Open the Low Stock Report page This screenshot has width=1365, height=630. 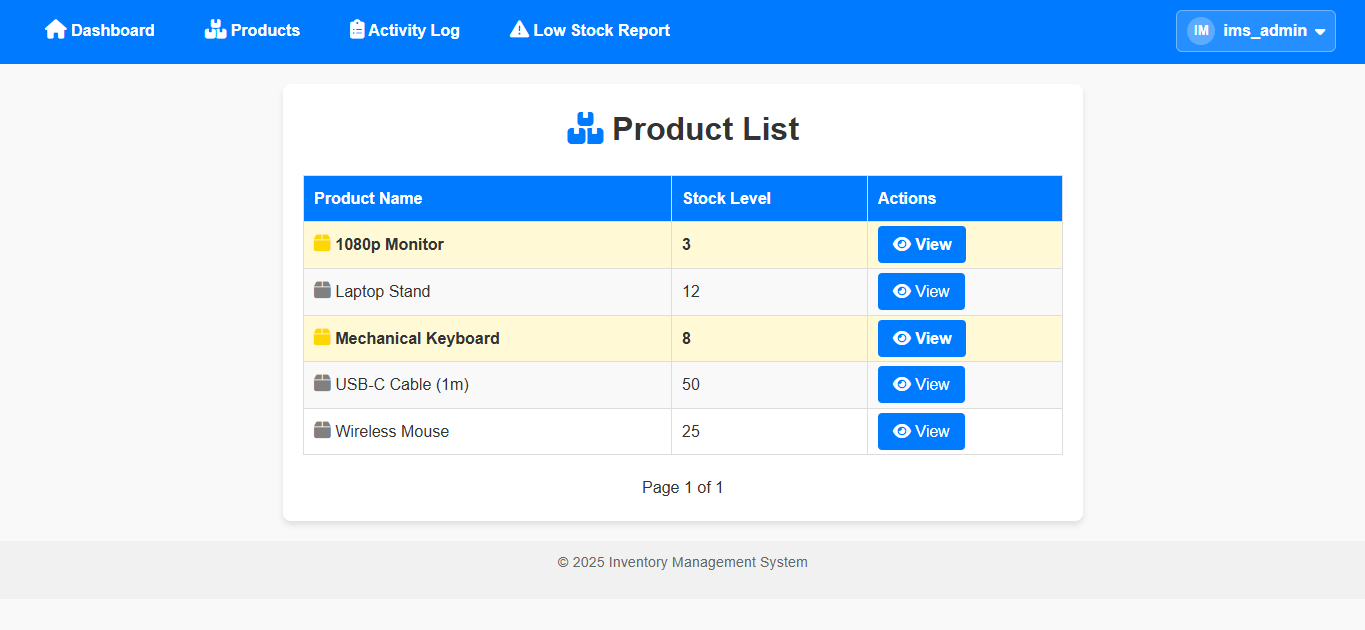pos(601,31)
